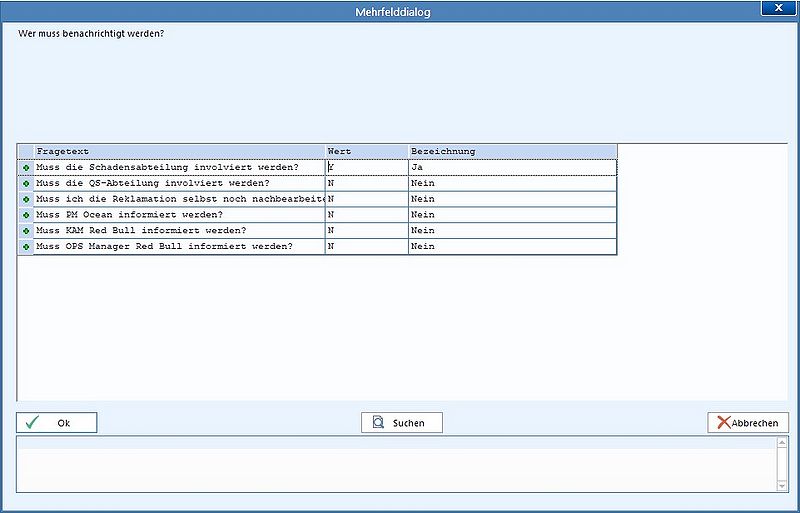The width and height of the screenshot is (800, 513).
Task: Select 'Muss ich die Reklamation selbst' question
Action: (180, 199)
